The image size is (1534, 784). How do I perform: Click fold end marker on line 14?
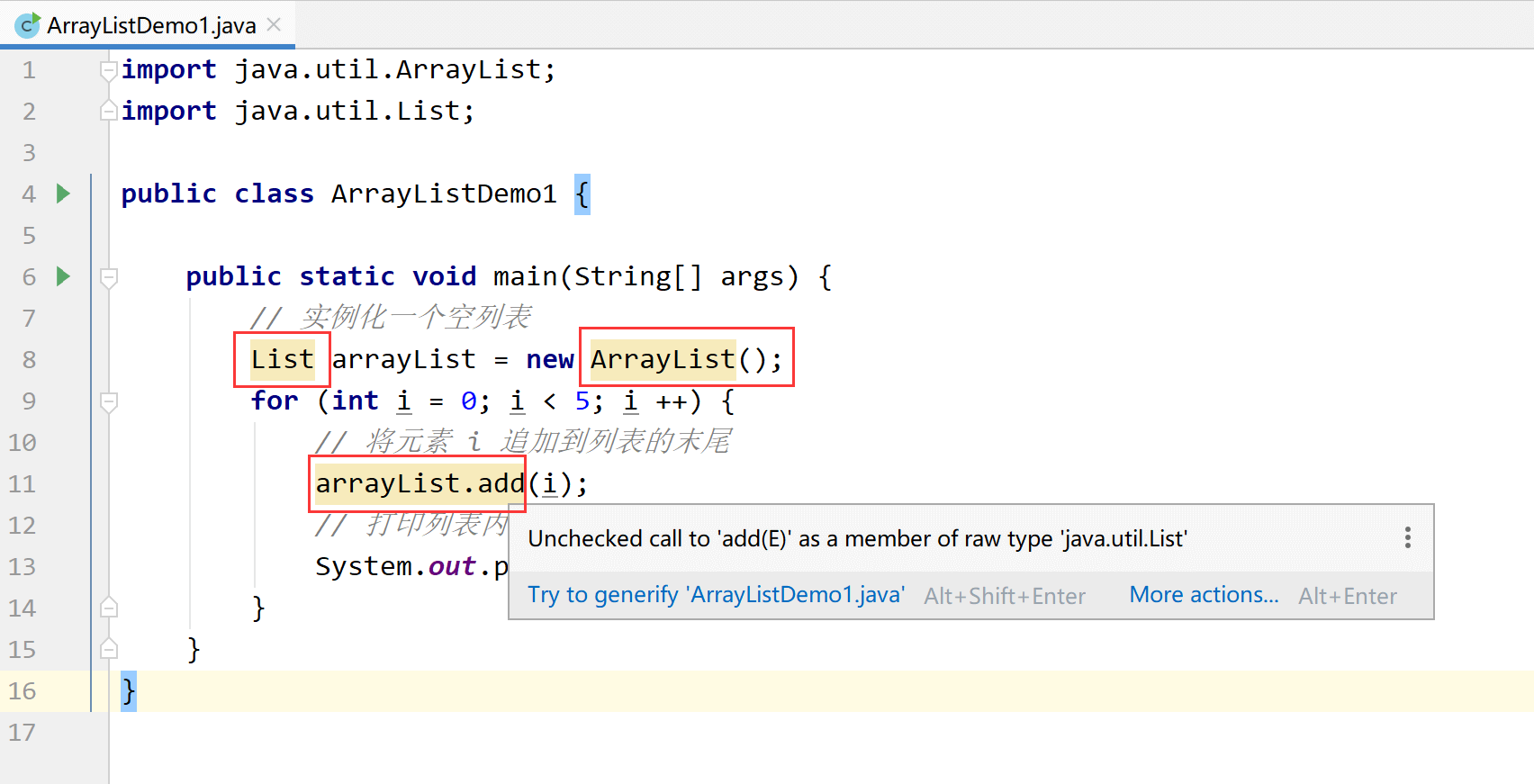pos(108,608)
